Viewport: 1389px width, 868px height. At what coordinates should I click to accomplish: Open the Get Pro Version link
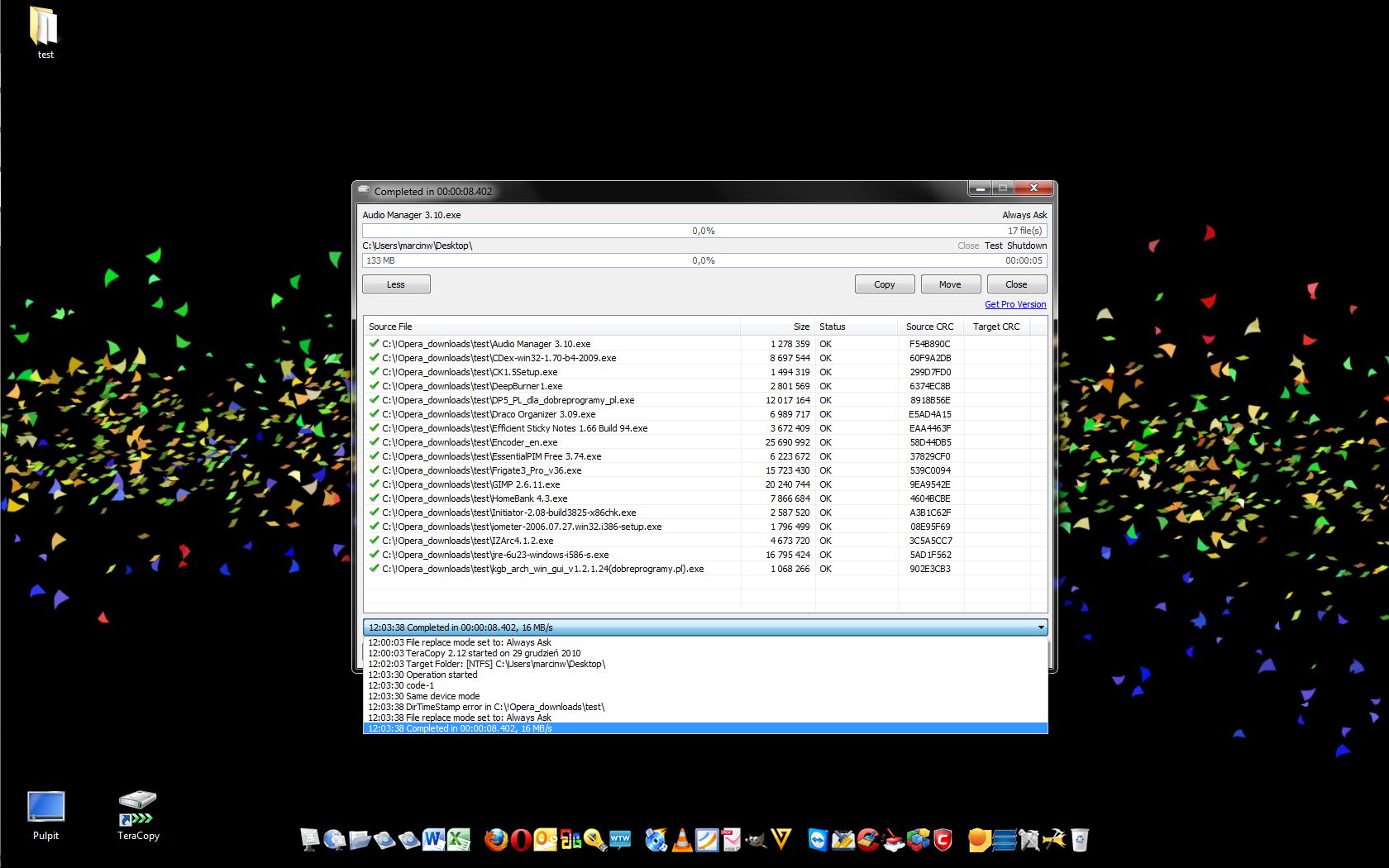1015,304
